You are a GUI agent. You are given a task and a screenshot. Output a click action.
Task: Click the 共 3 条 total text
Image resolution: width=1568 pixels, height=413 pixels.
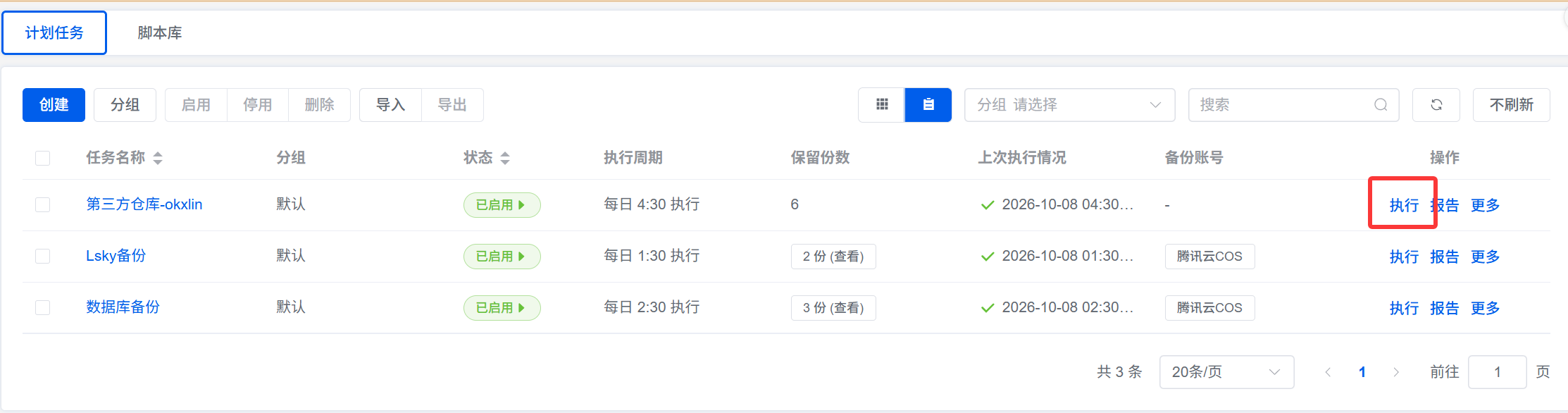click(1119, 372)
